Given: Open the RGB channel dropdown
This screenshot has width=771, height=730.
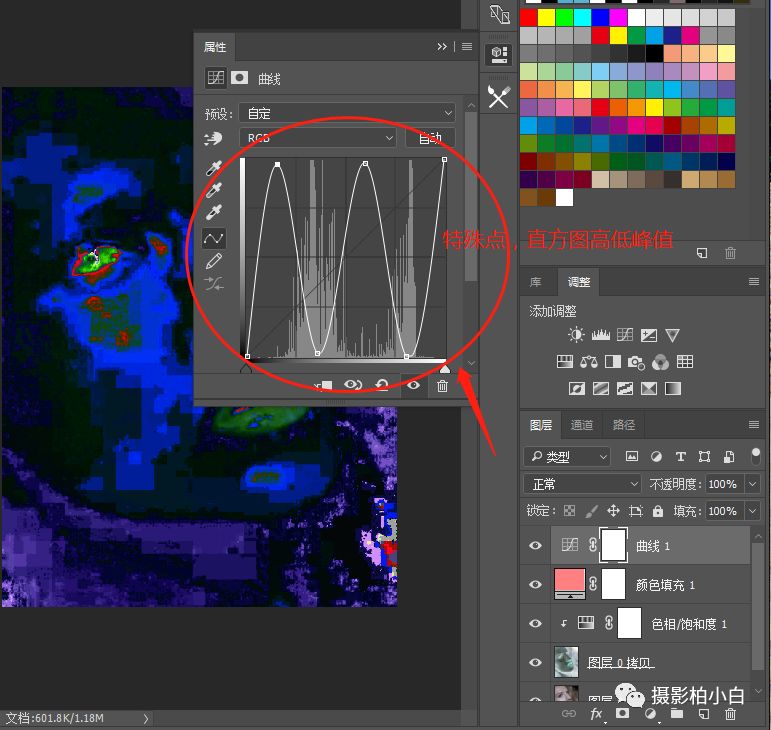Looking at the screenshot, I should pos(318,138).
